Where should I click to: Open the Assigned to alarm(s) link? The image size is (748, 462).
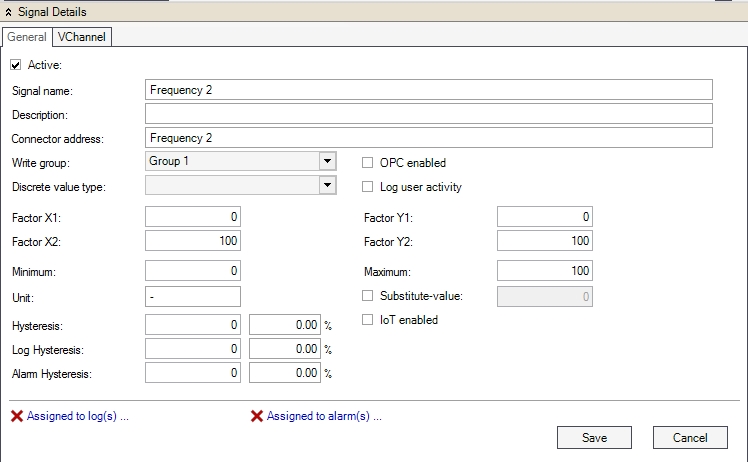pos(324,416)
